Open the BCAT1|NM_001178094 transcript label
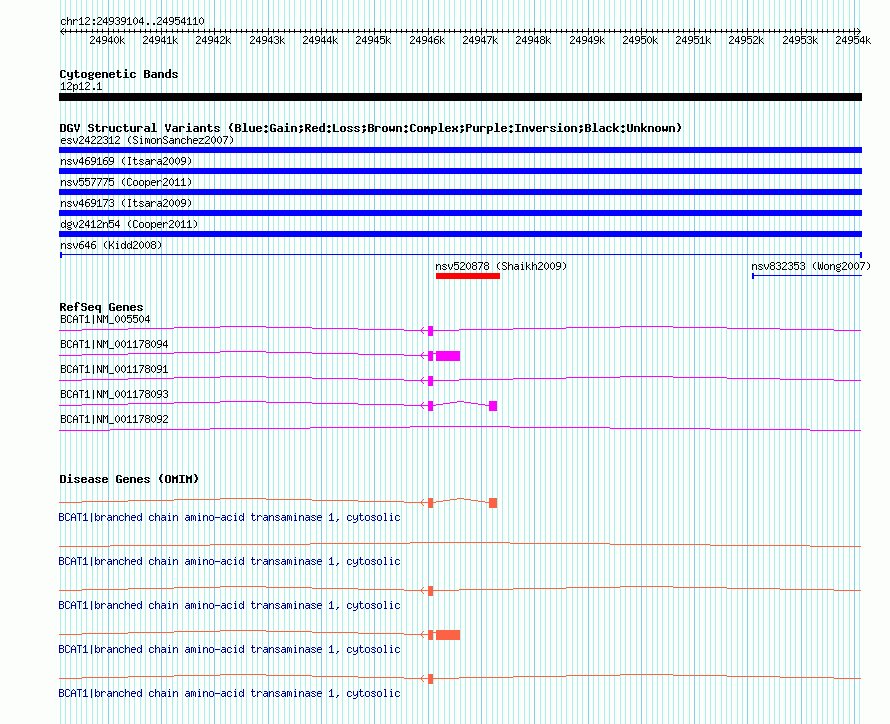 coord(114,344)
